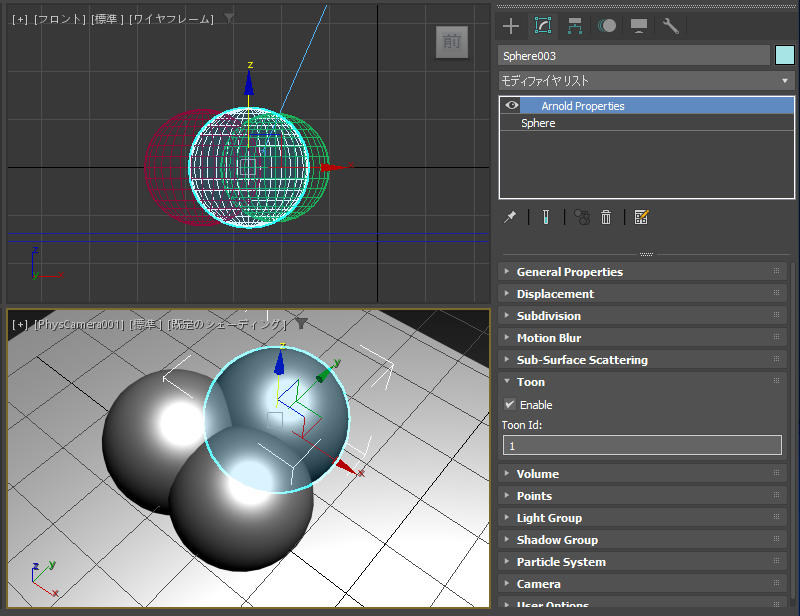Image resolution: width=800 pixels, height=616 pixels.
Task: Toggle Arnold Properties modifier visibility eye
Action: [x=512, y=106]
